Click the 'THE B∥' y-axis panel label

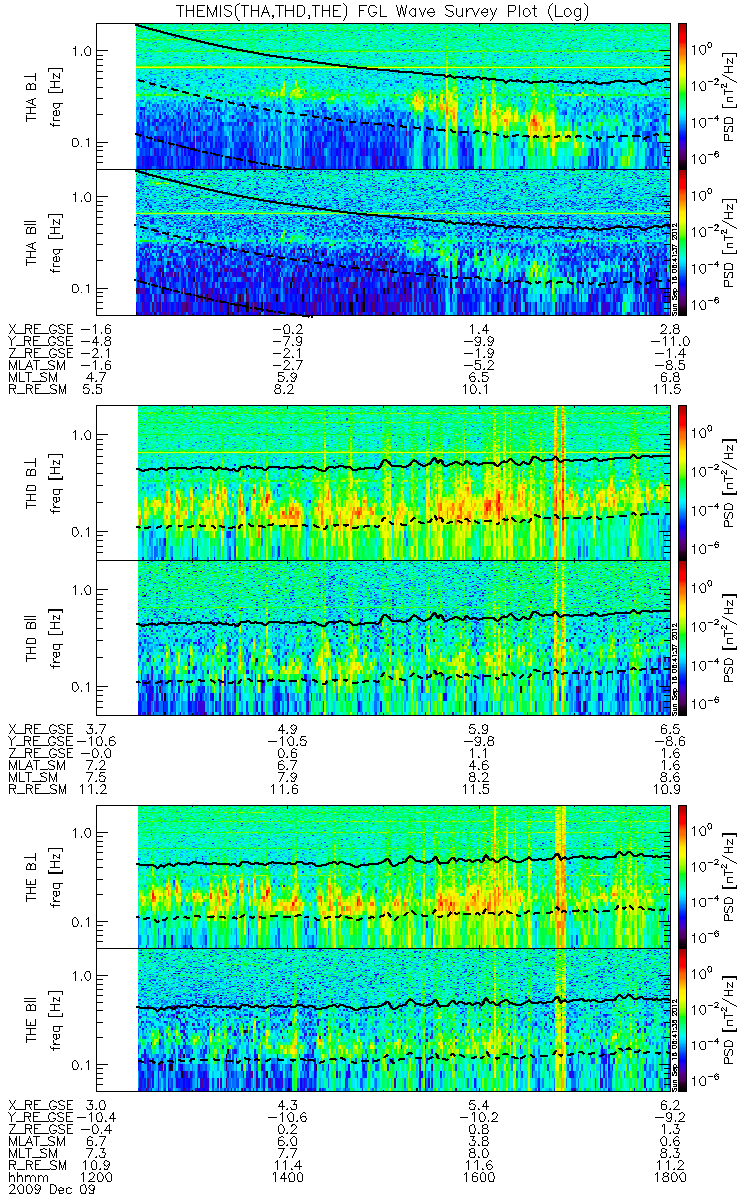tap(33, 1019)
